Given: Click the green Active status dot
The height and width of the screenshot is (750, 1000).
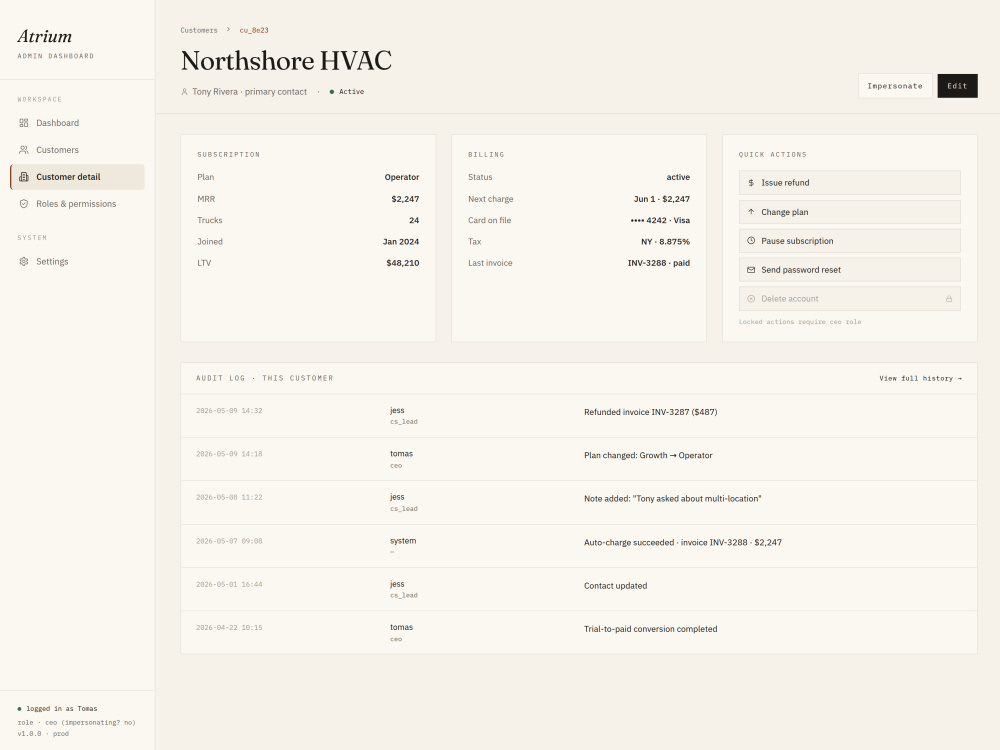Looking at the screenshot, I should (x=332, y=92).
